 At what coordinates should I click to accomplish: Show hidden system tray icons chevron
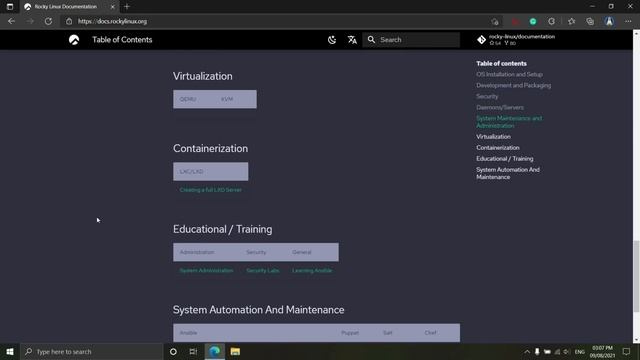[x=527, y=351]
